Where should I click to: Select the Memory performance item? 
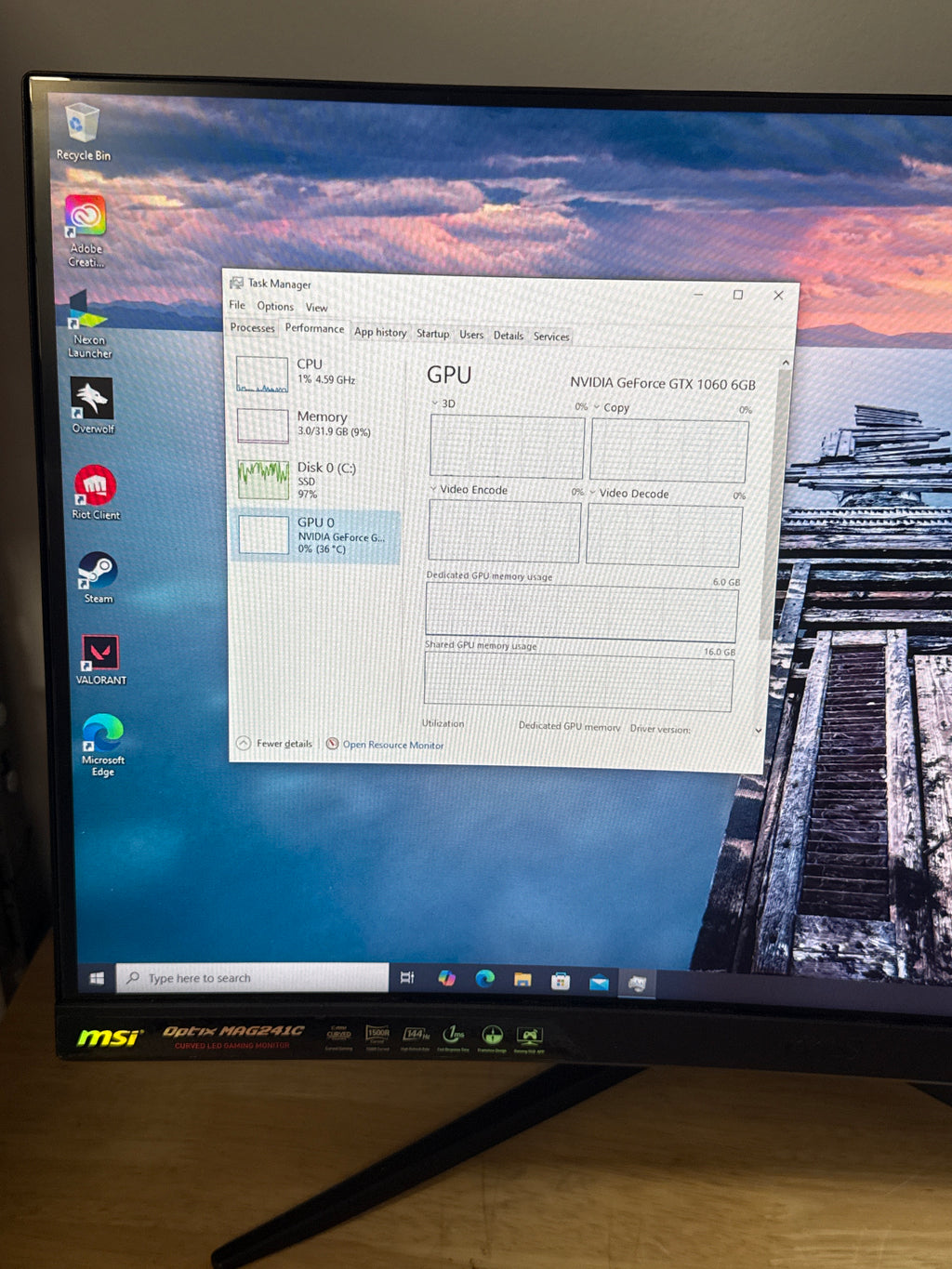tap(316, 425)
